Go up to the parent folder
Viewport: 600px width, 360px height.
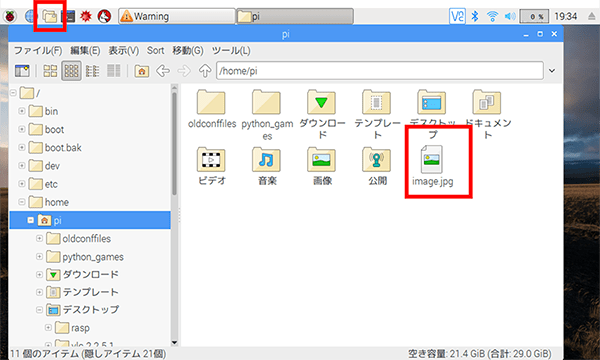205,71
